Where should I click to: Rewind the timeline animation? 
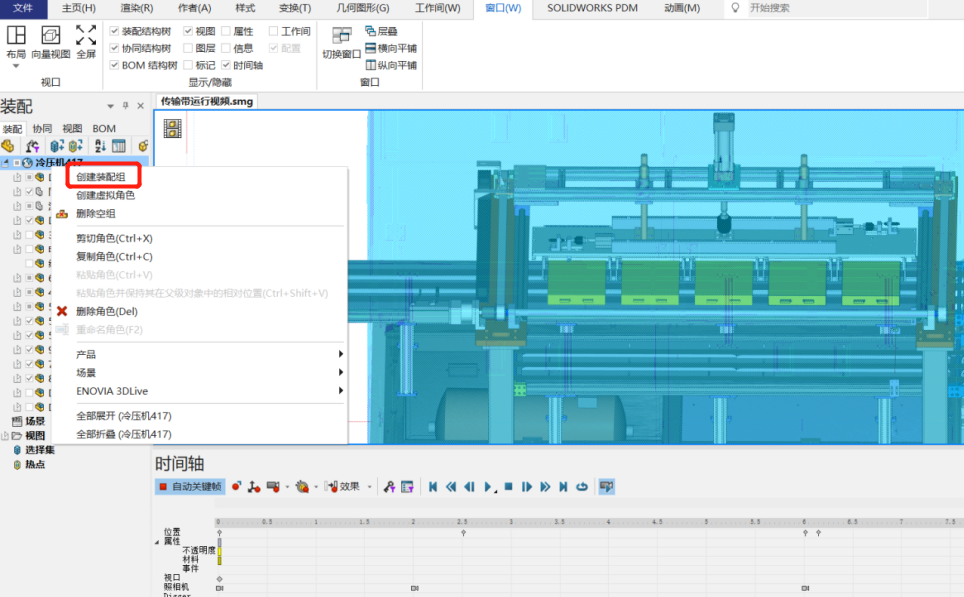(451, 486)
